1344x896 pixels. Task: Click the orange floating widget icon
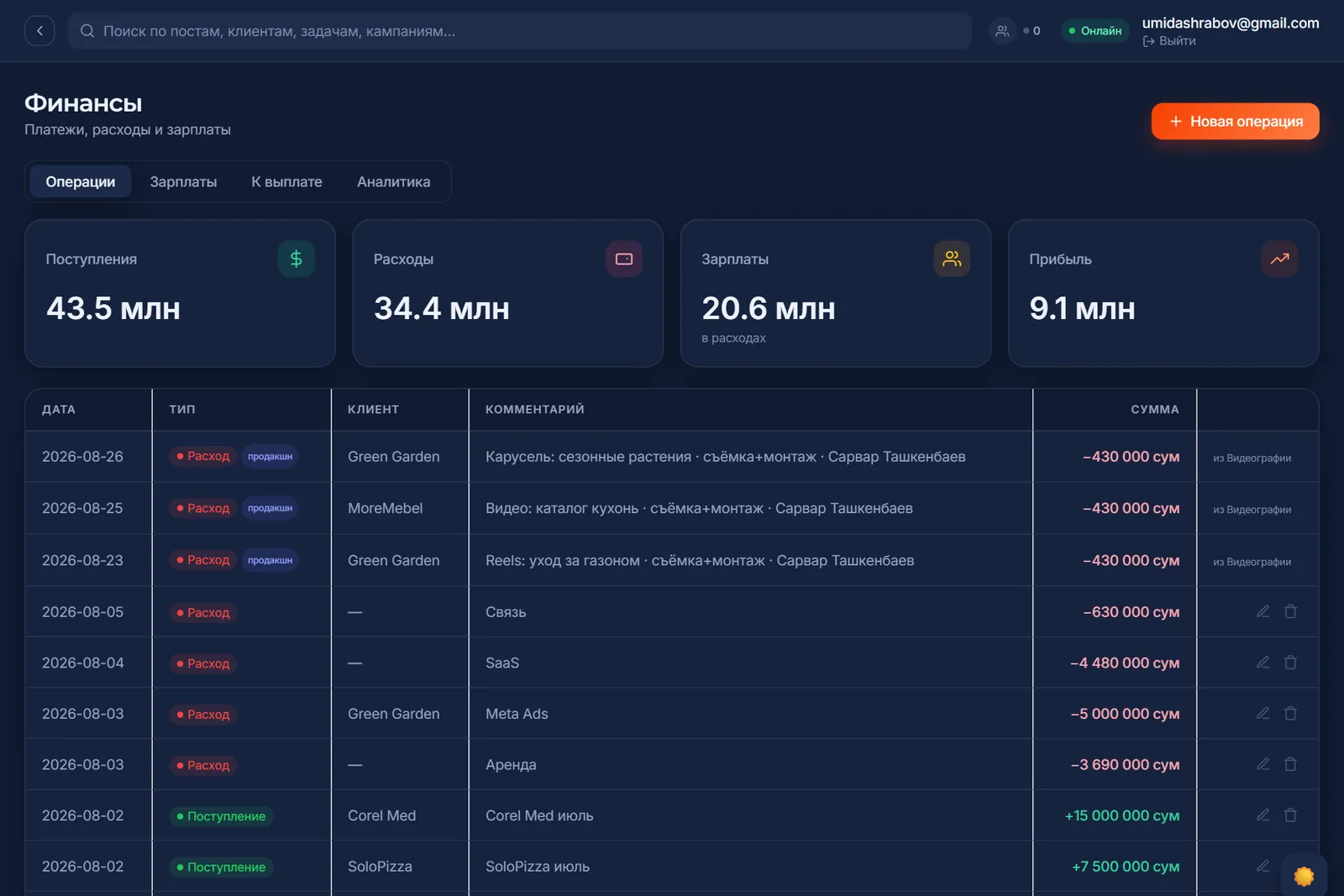[1304, 876]
